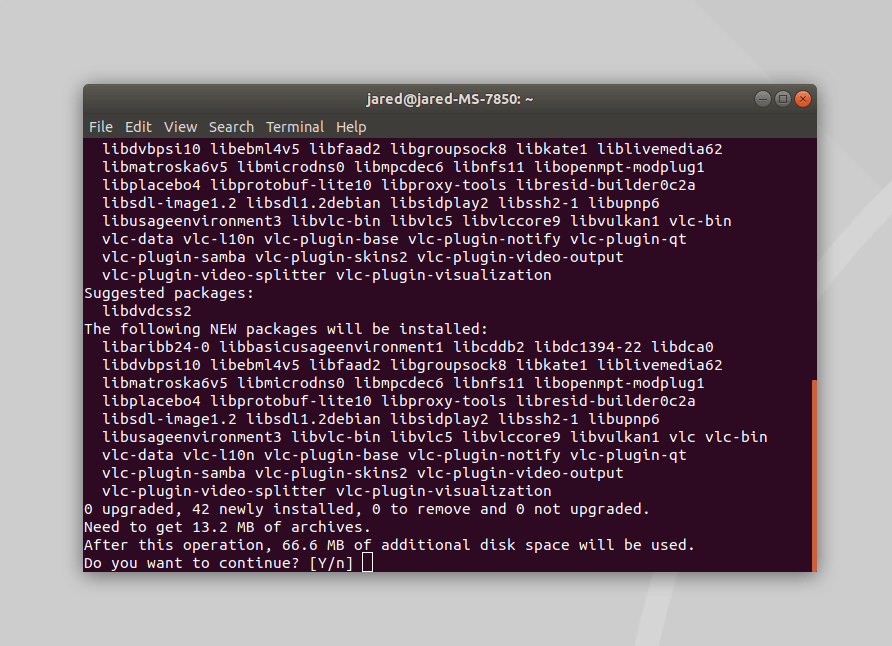This screenshot has height=646, width=892.
Task: Minimize the terminal window
Action: (762, 99)
